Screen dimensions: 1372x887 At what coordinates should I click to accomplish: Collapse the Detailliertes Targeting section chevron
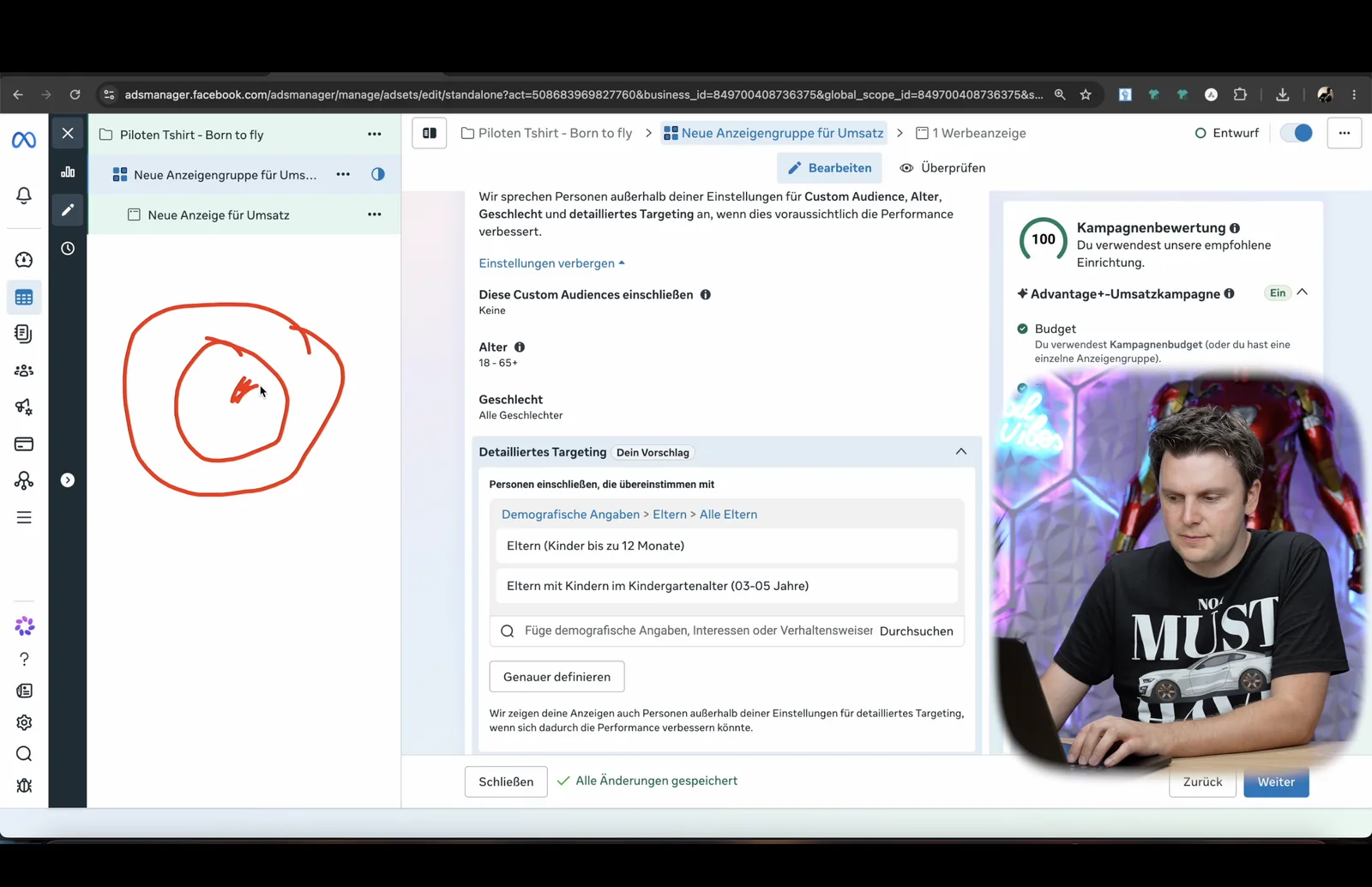tap(961, 451)
